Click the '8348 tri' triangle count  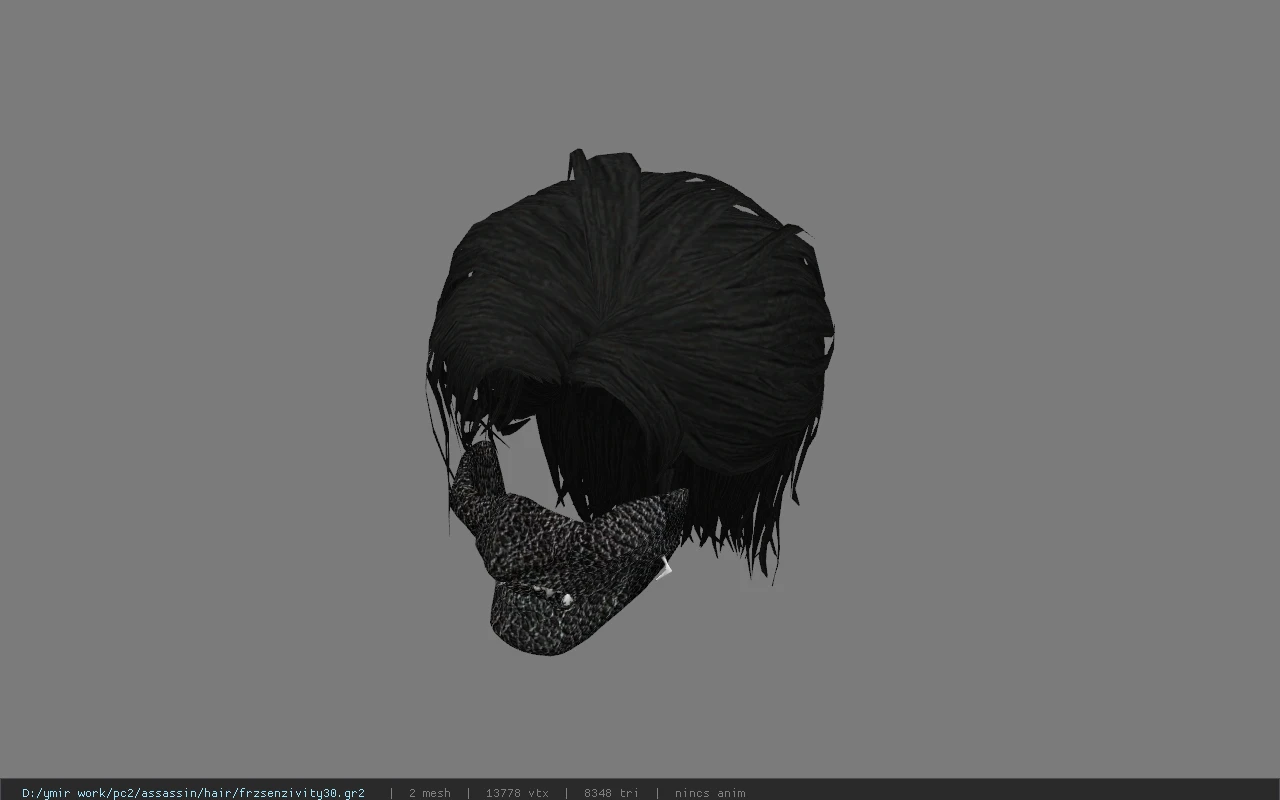click(x=611, y=793)
